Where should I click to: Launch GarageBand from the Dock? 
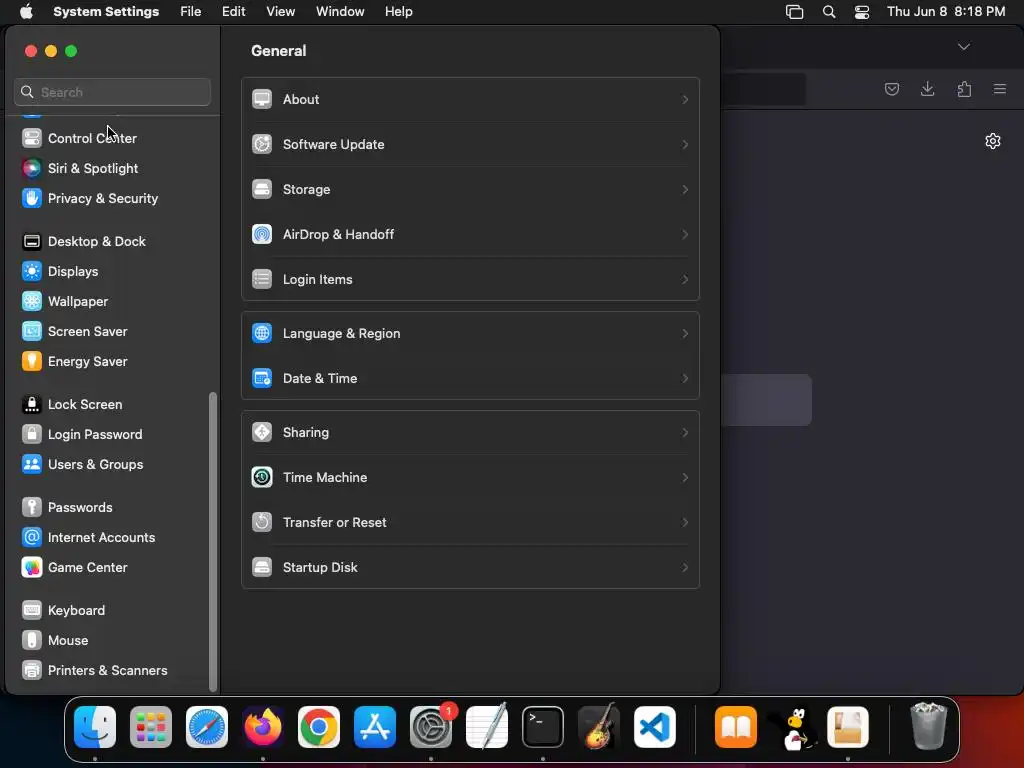tap(598, 728)
